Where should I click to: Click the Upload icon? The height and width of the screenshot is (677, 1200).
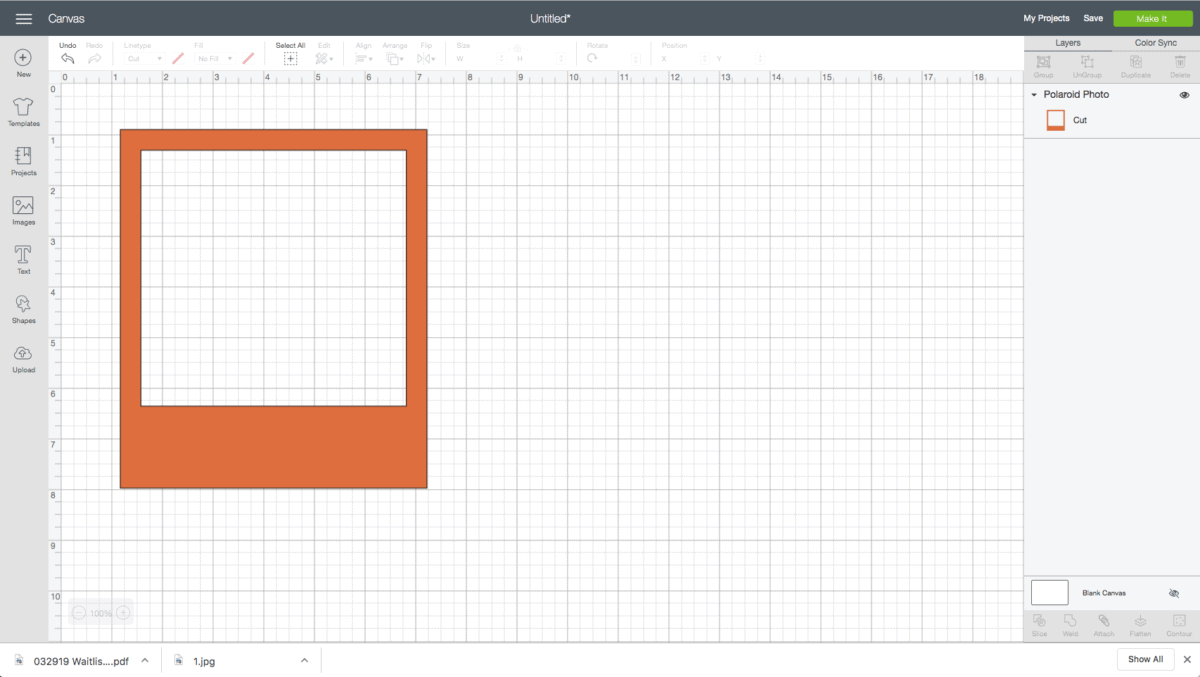point(23,354)
